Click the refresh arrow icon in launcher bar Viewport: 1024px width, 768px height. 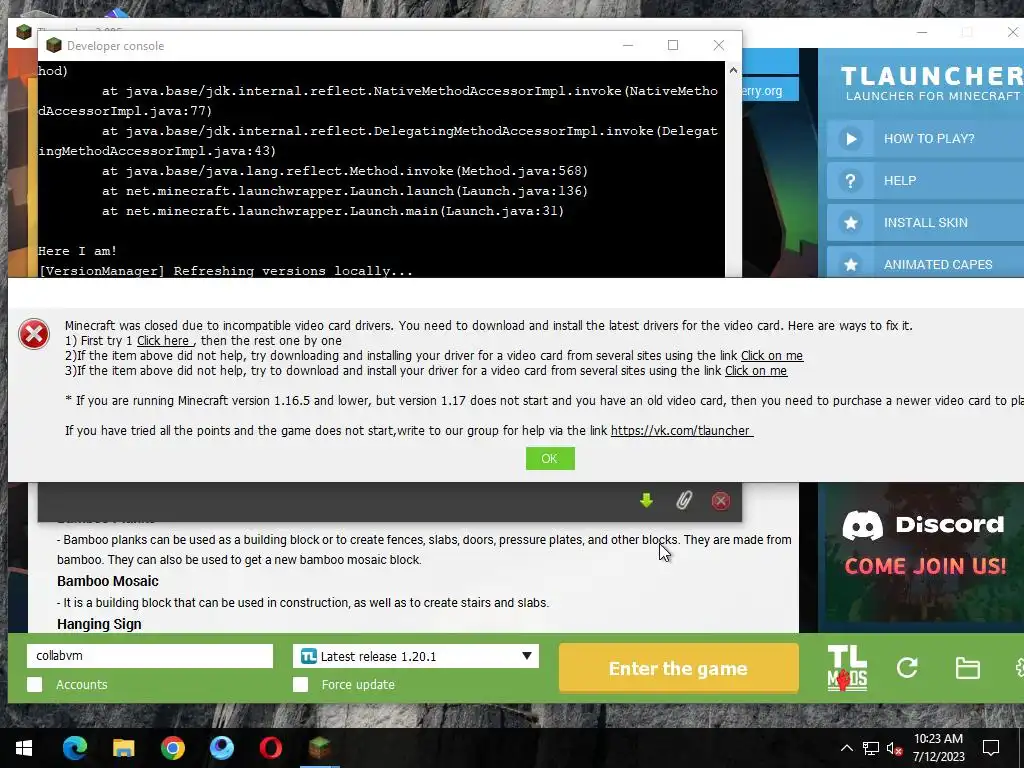click(907, 667)
